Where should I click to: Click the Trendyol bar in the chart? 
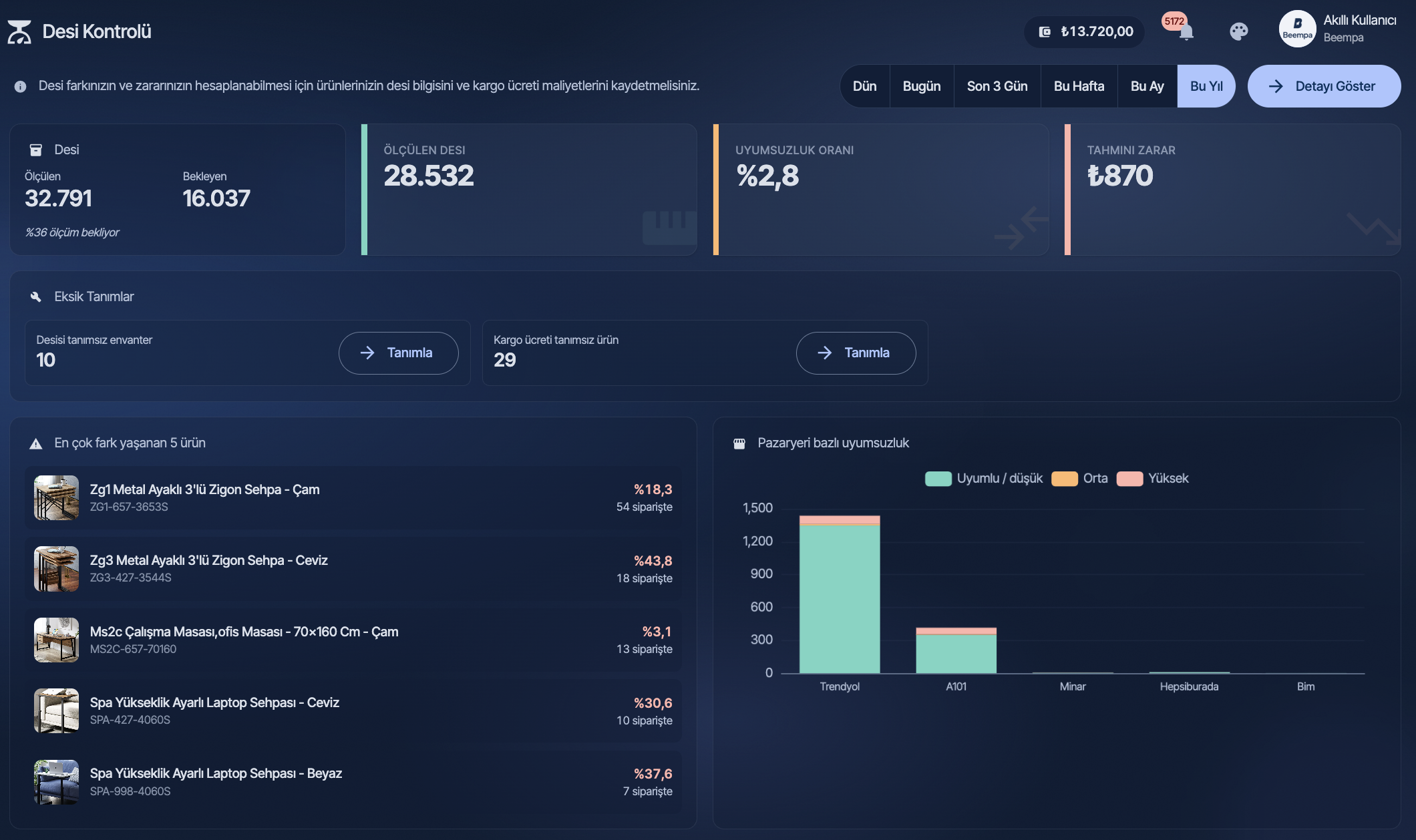[x=840, y=594]
